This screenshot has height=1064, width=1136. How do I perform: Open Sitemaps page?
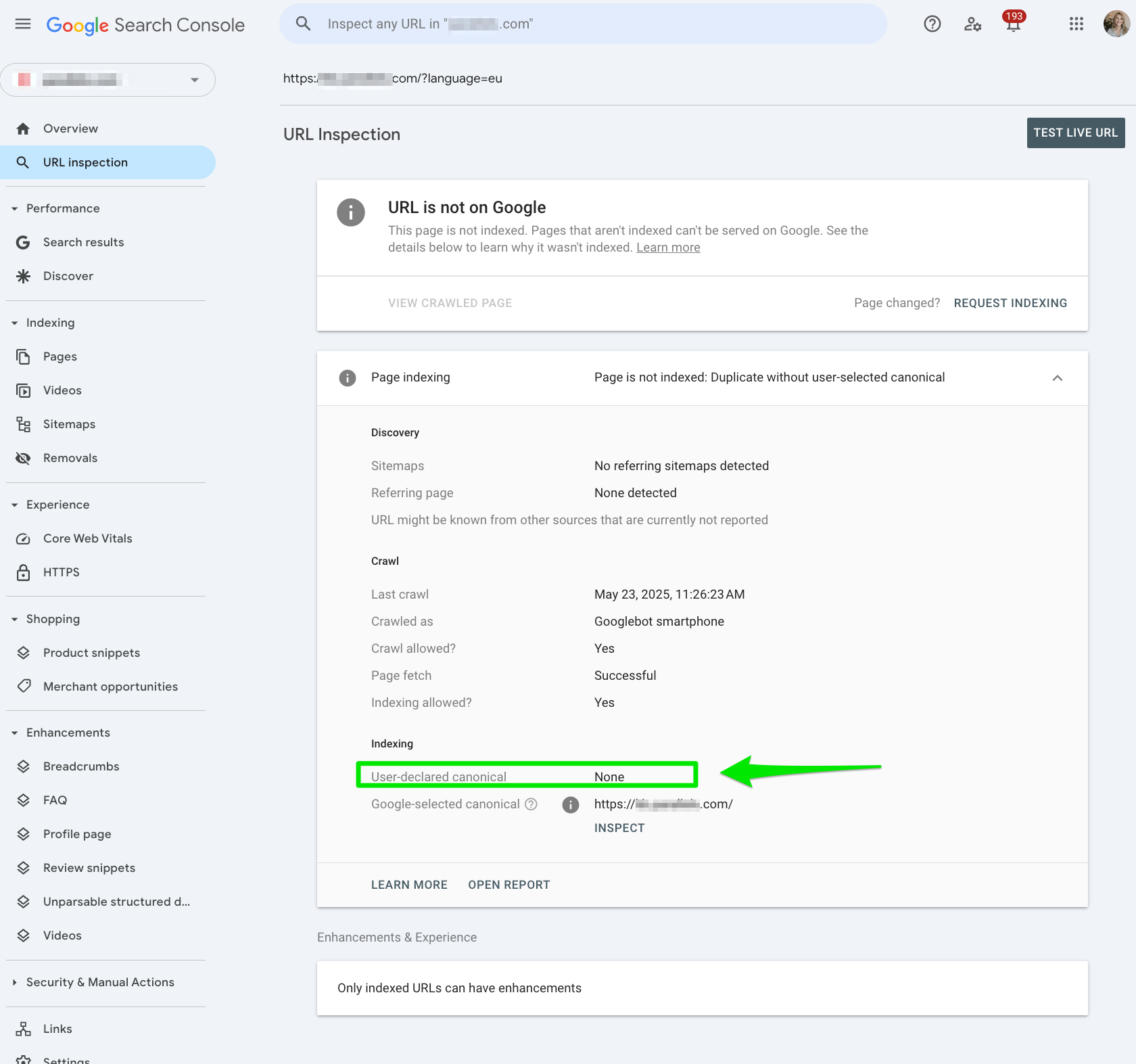pyautogui.click(x=69, y=424)
